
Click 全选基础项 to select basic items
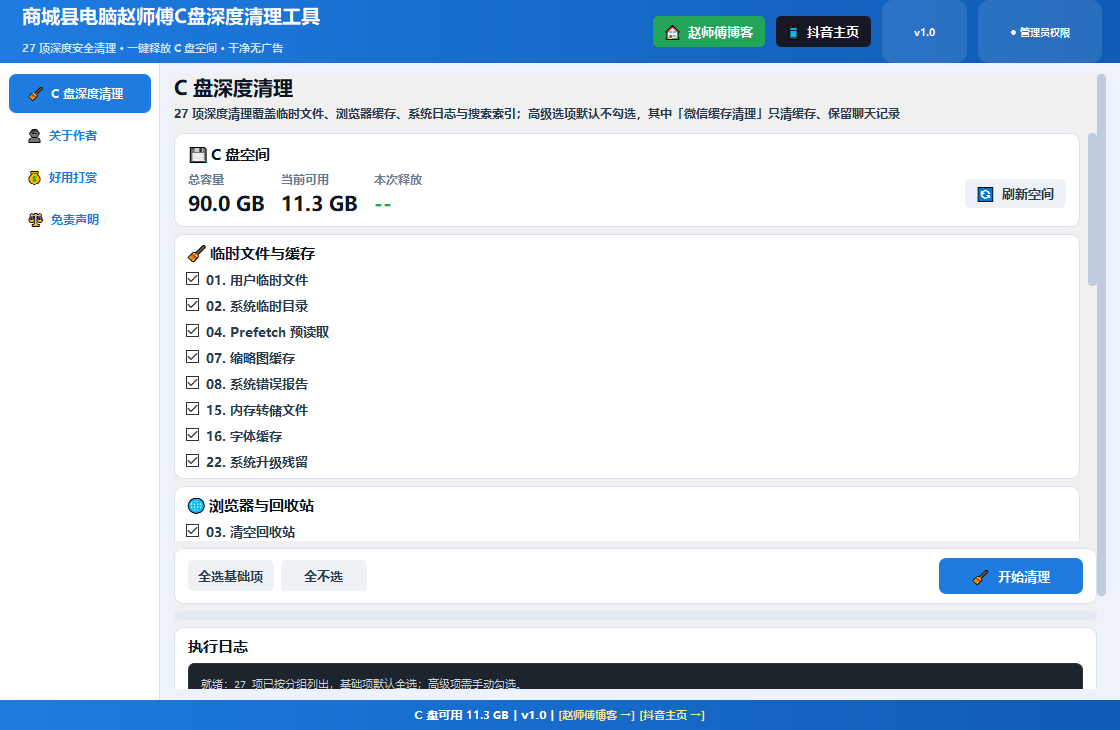click(231, 576)
